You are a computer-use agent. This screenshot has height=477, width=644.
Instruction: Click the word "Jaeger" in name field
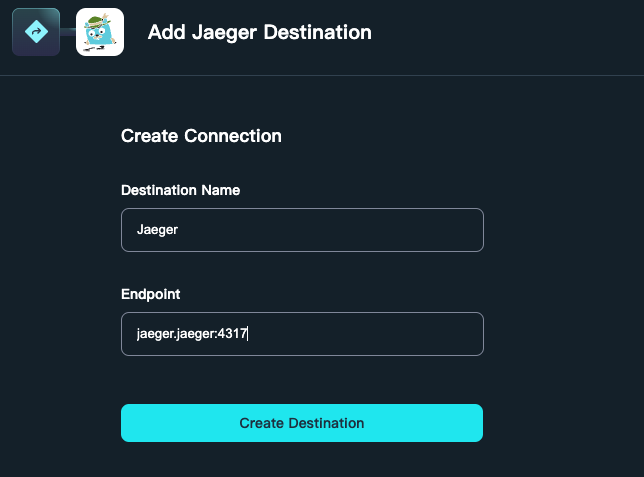157,230
